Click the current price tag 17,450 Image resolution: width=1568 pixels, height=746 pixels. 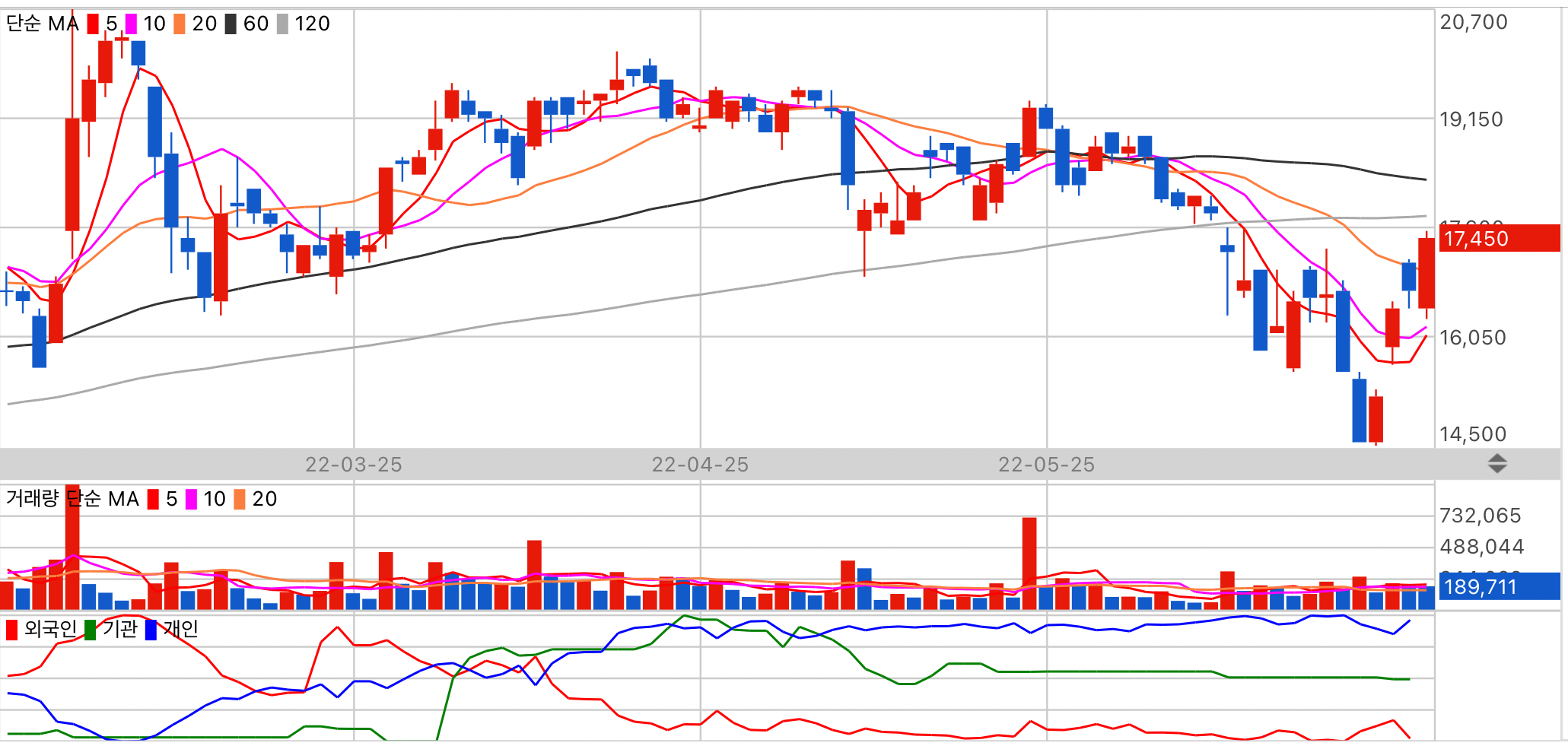(x=1499, y=238)
